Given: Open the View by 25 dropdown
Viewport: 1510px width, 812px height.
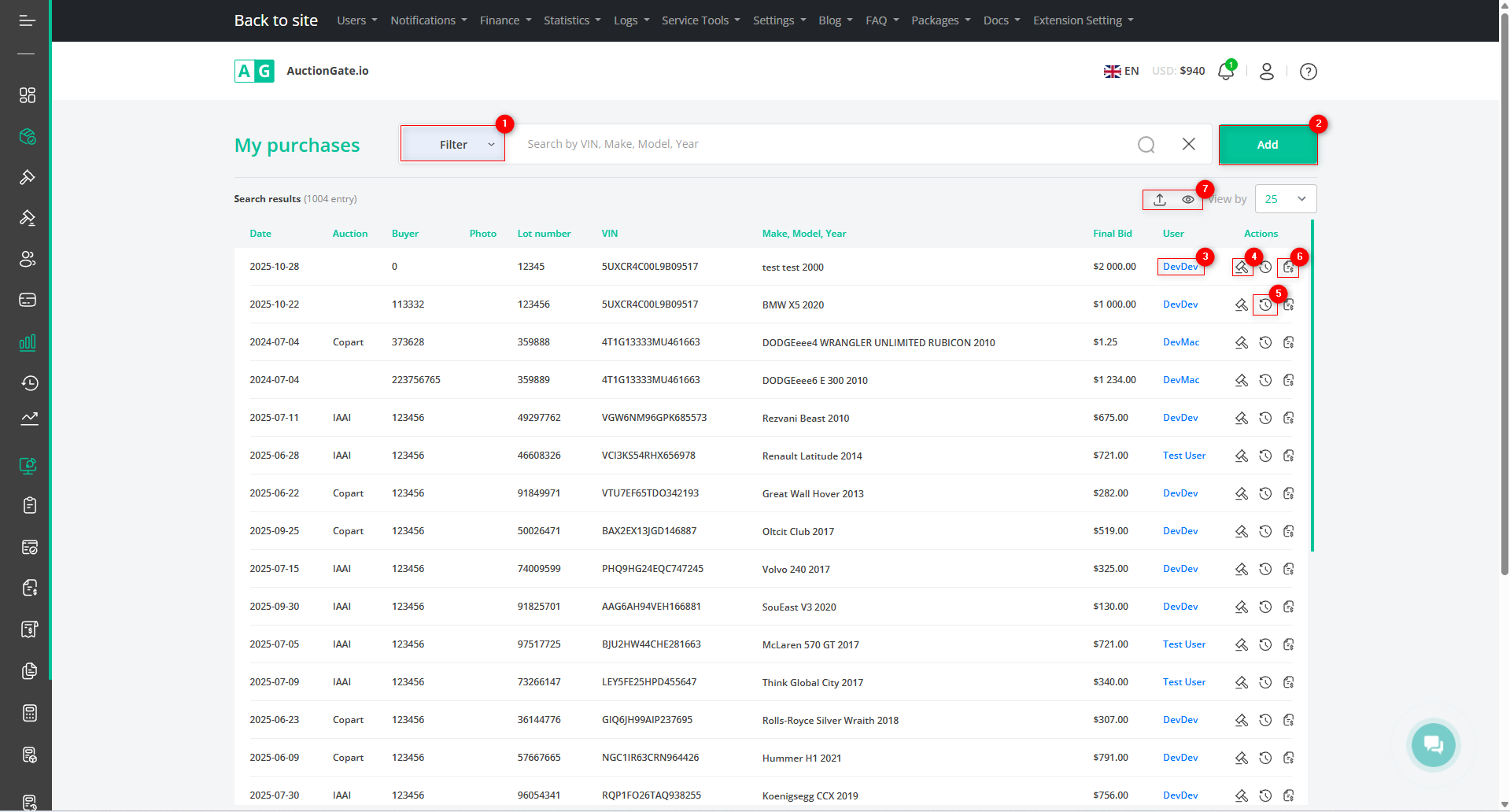Looking at the screenshot, I should 1285,199.
